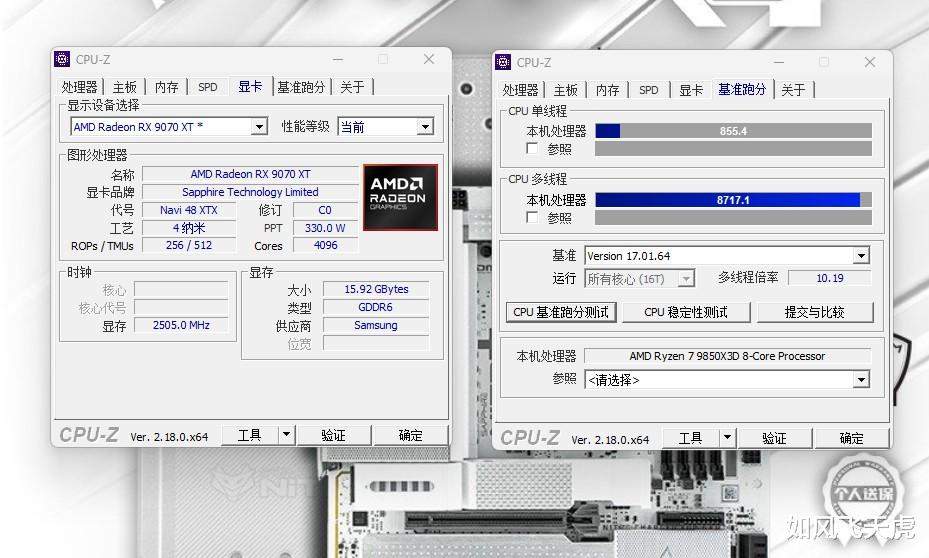Click ROPs / TMUs value 256 / 512
The height and width of the screenshot is (558, 929).
click(189, 245)
